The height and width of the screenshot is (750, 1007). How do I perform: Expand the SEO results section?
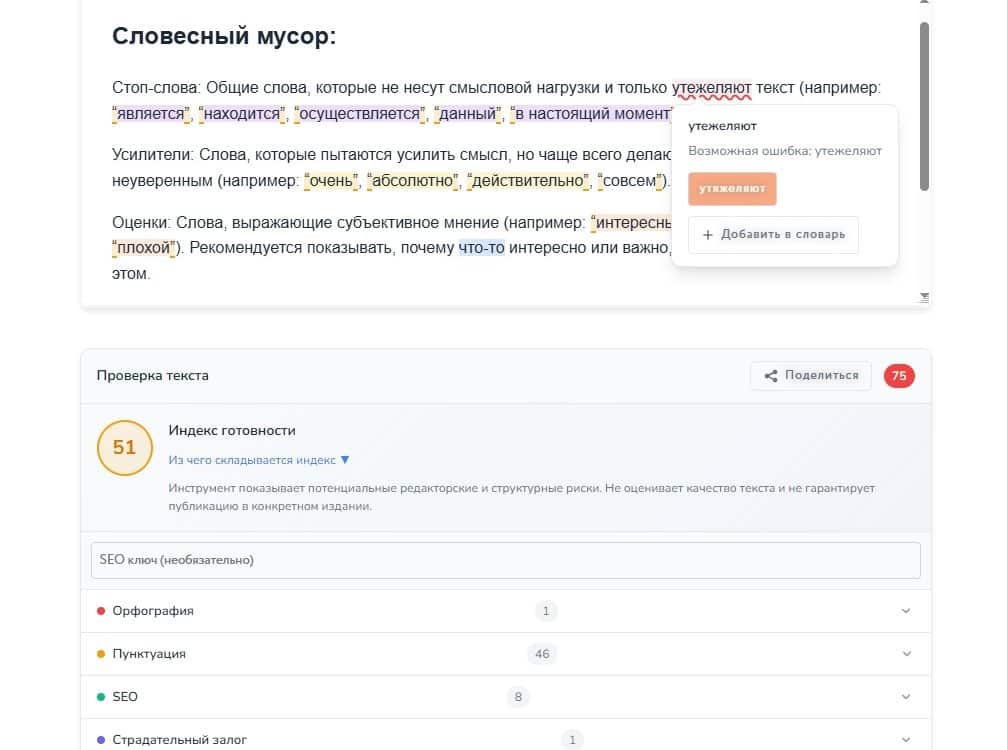coord(905,696)
